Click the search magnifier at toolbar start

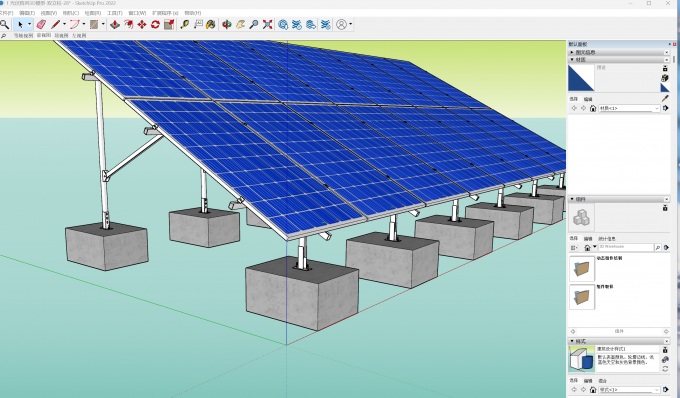(4, 25)
